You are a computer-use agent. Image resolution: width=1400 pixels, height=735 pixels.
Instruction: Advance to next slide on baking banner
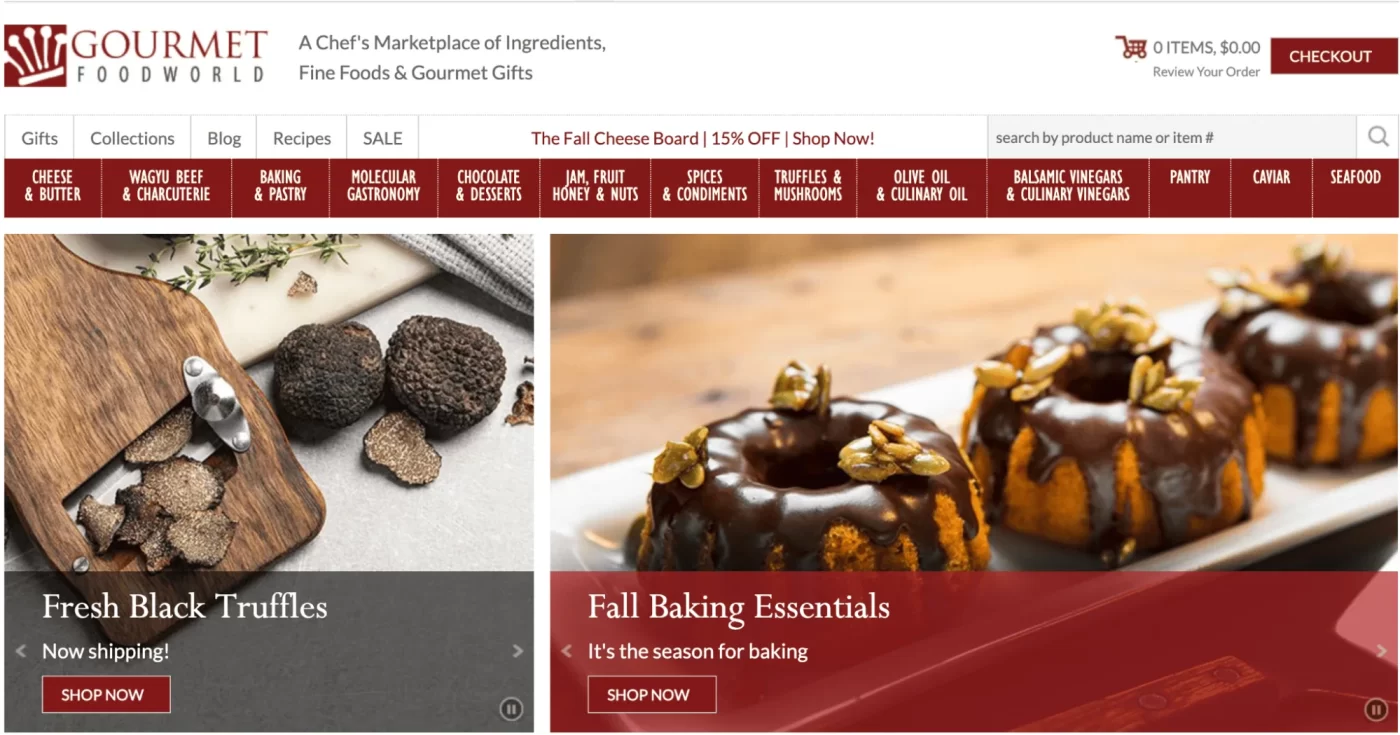point(1382,651)
